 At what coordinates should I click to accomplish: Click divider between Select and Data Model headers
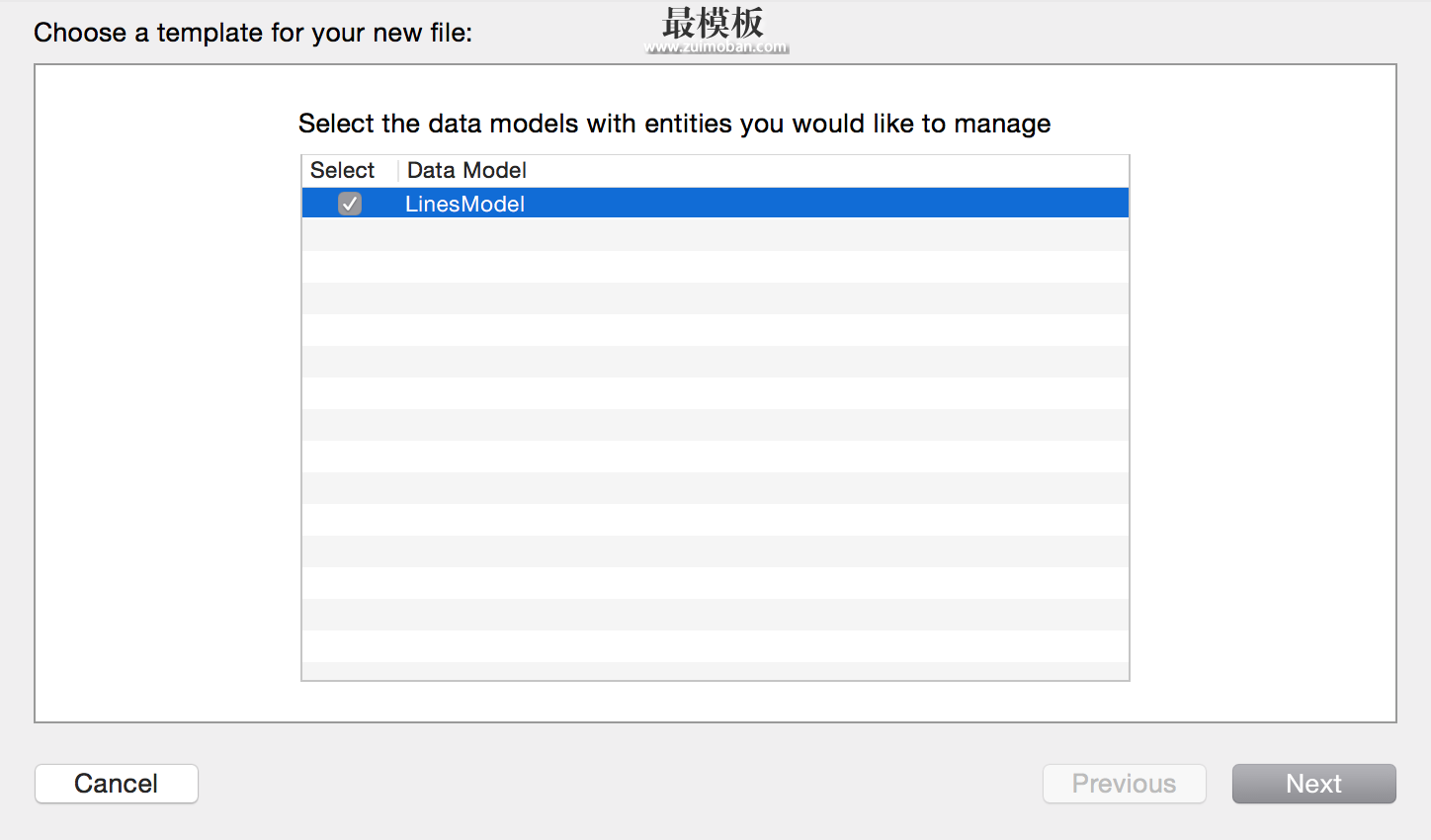click(x=398, y=170)
